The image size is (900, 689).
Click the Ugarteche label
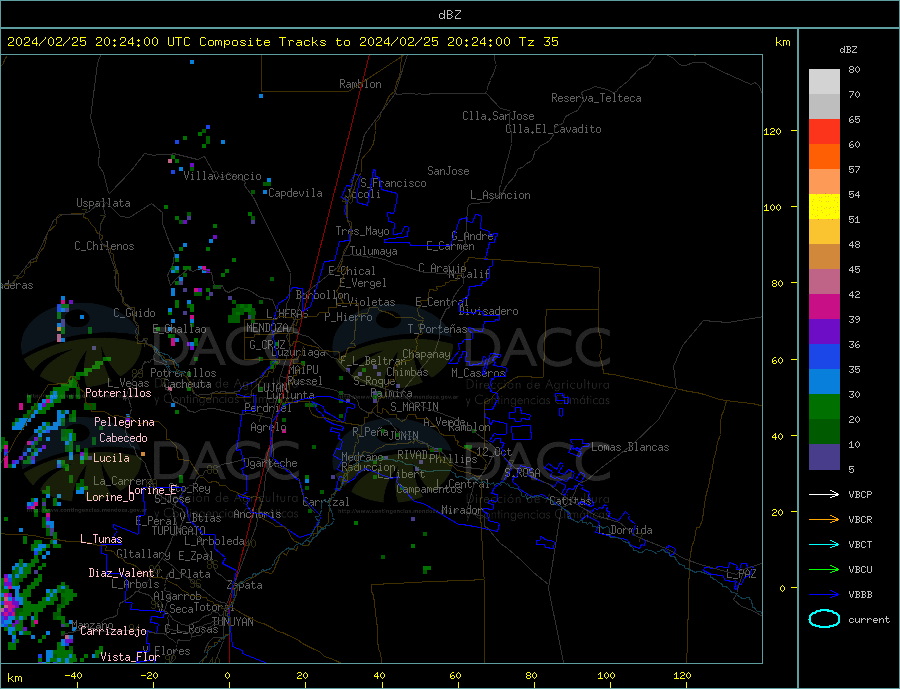270,463
